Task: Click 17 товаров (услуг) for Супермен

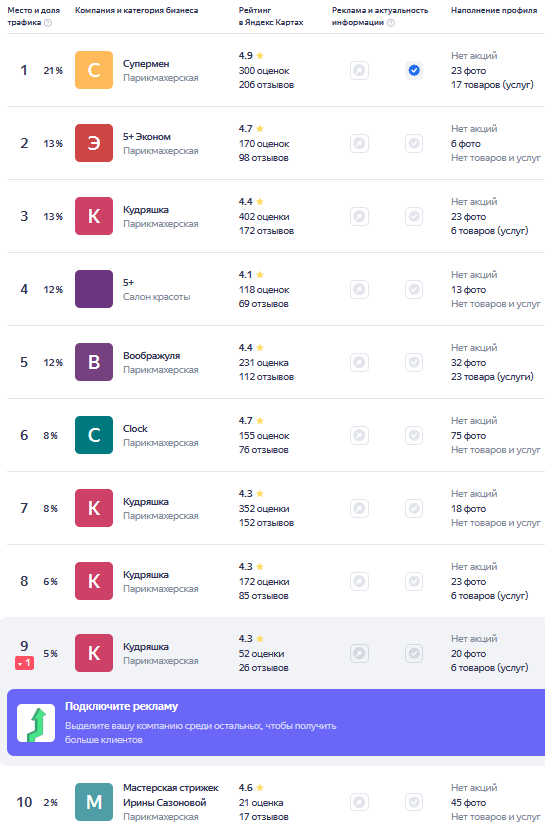Action: (492, 84)
